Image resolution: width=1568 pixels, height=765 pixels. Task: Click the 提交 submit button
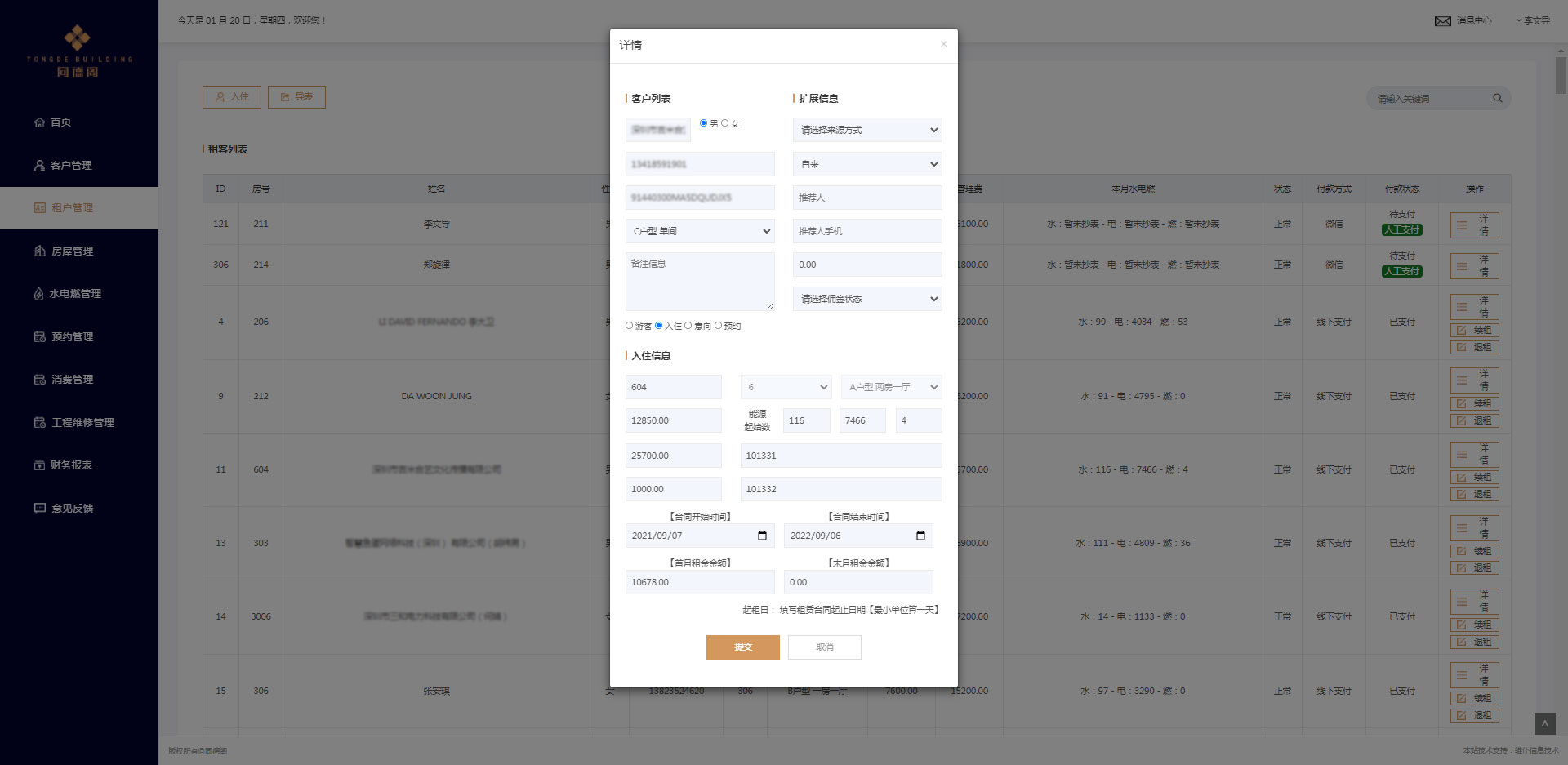tap(742, 647)
